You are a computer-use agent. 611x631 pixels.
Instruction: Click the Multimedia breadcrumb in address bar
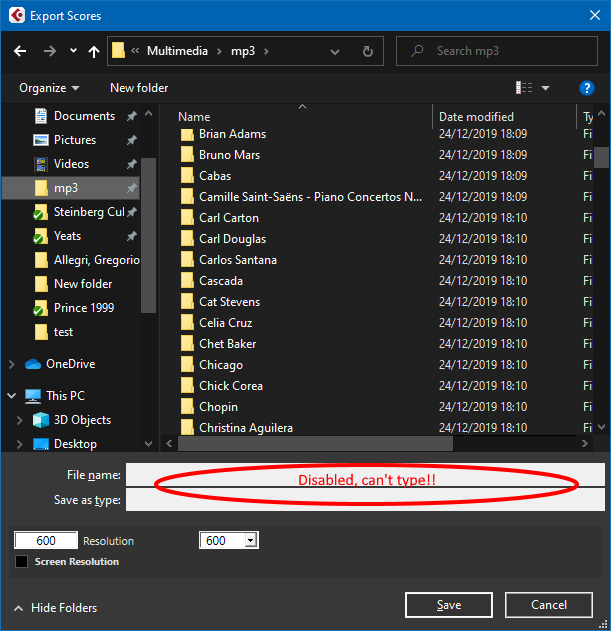click(x=177, y=51)
